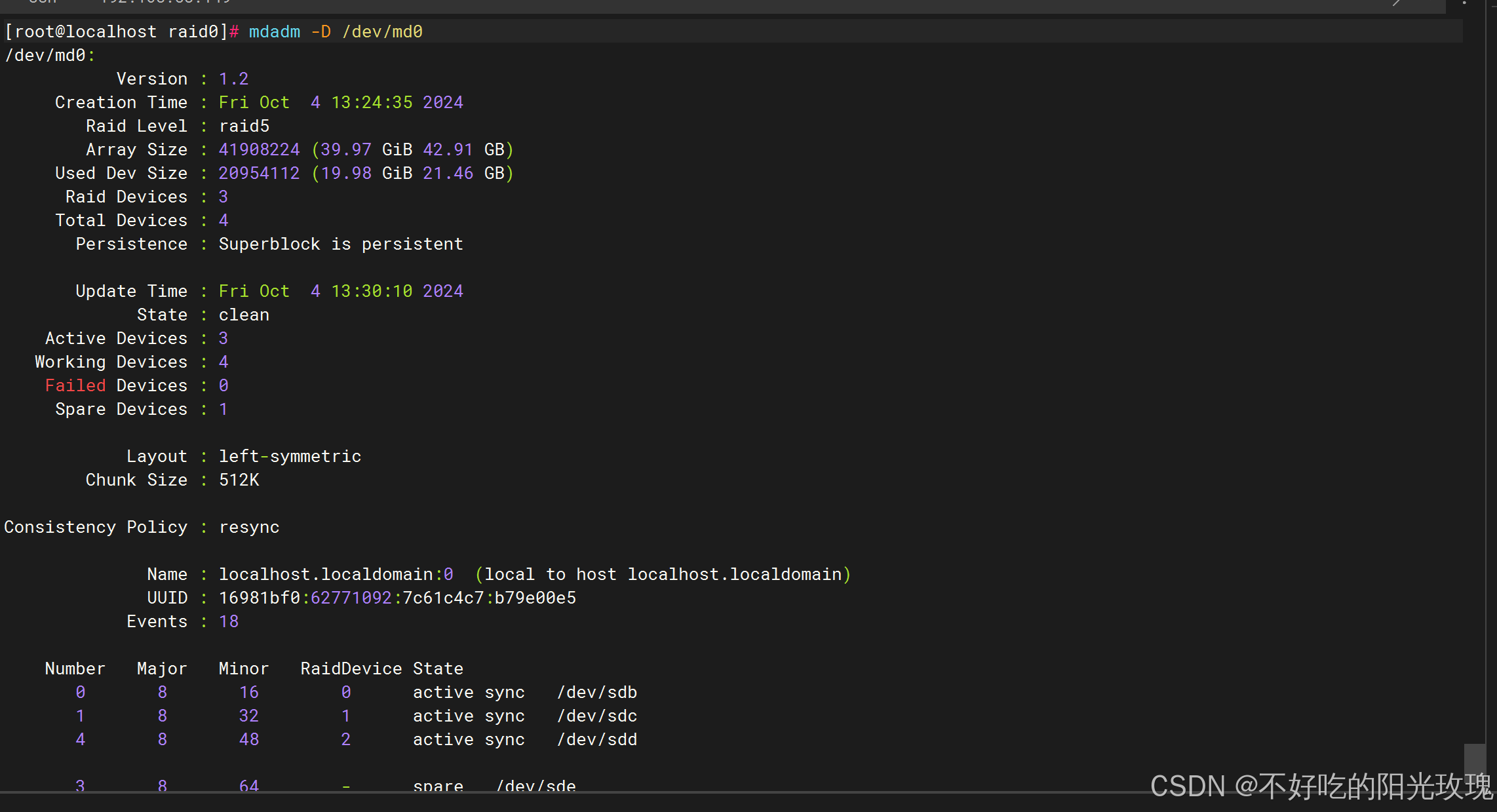Click the red Failed text in Failed Devices
Viewport: 1497px width, 812px height.
click(x=75, y=385)
